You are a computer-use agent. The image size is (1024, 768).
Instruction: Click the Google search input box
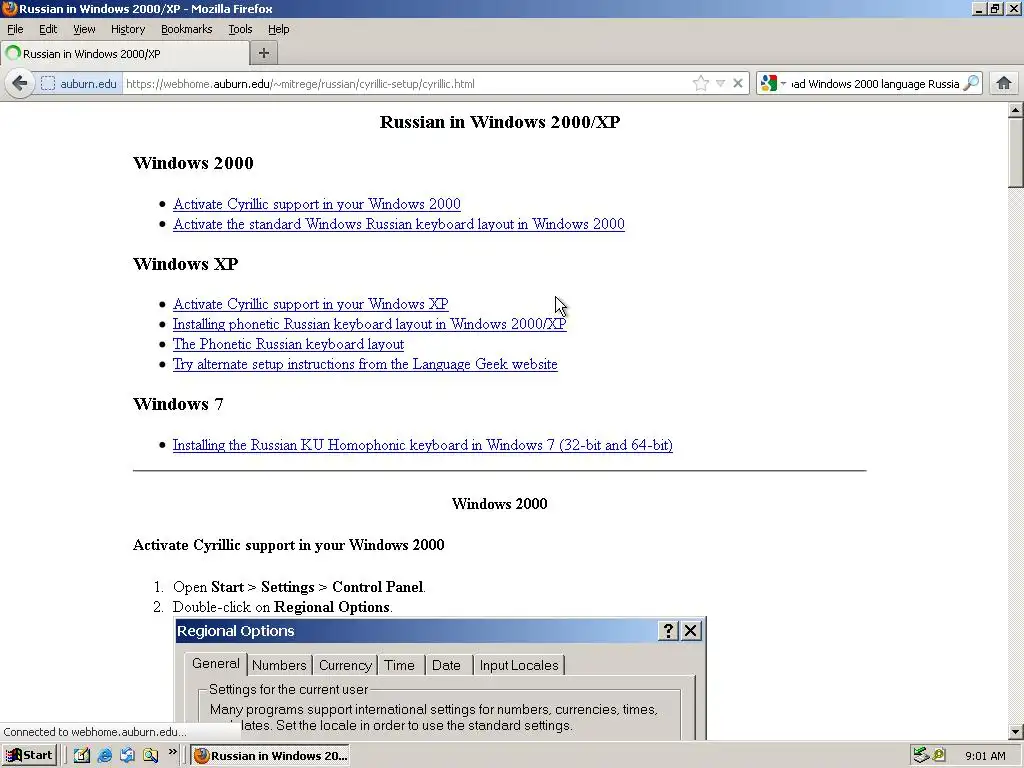pos(875,84)
